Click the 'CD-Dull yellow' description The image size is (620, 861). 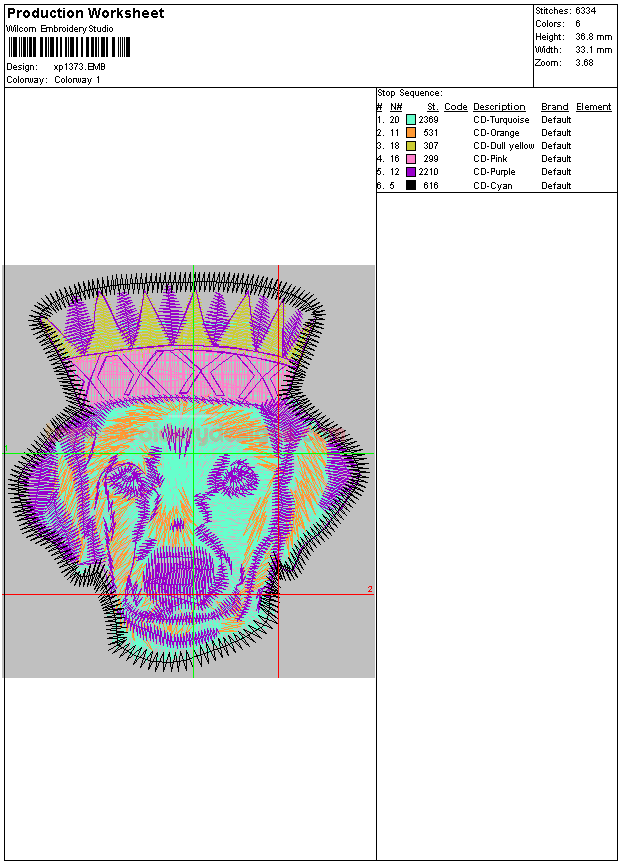[x=504, y=146]
